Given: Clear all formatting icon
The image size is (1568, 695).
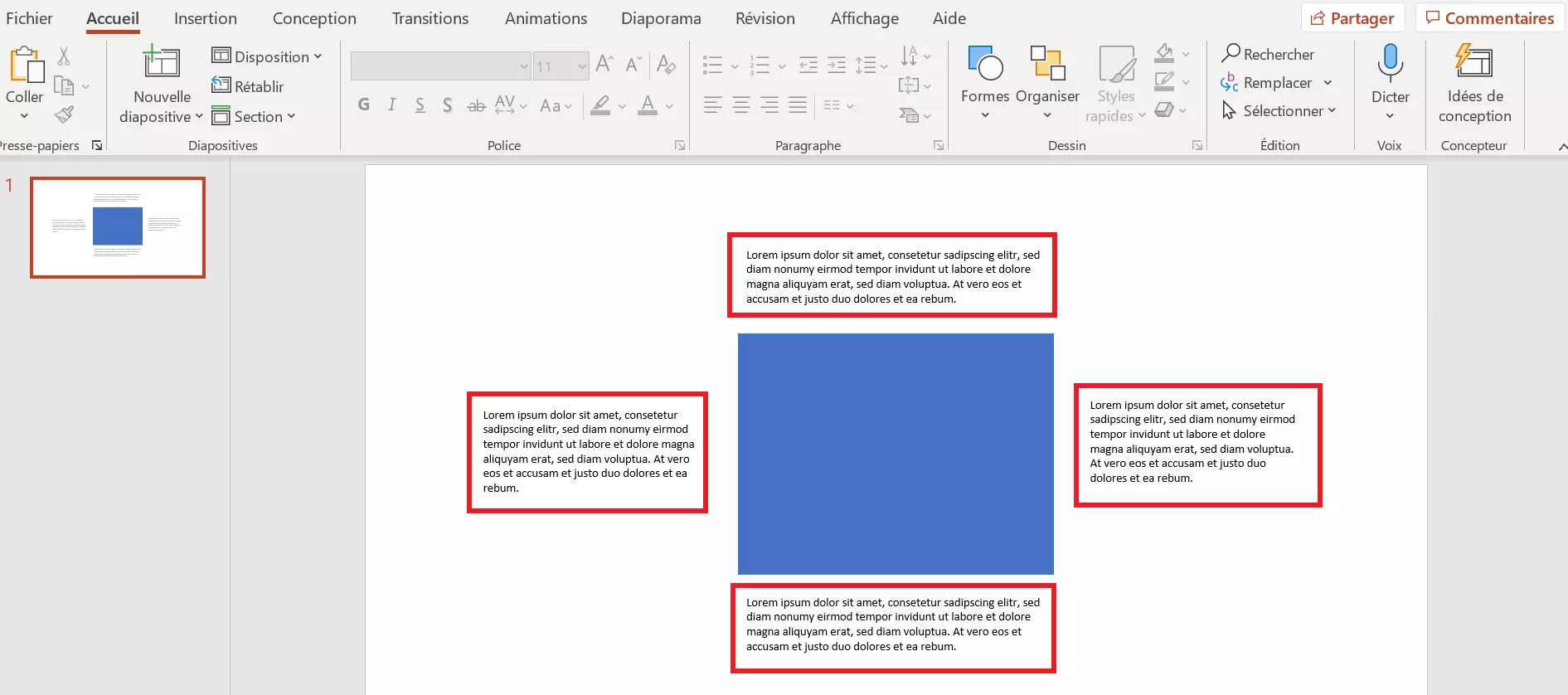Looking at the screenshot, I should pos(666,64).
